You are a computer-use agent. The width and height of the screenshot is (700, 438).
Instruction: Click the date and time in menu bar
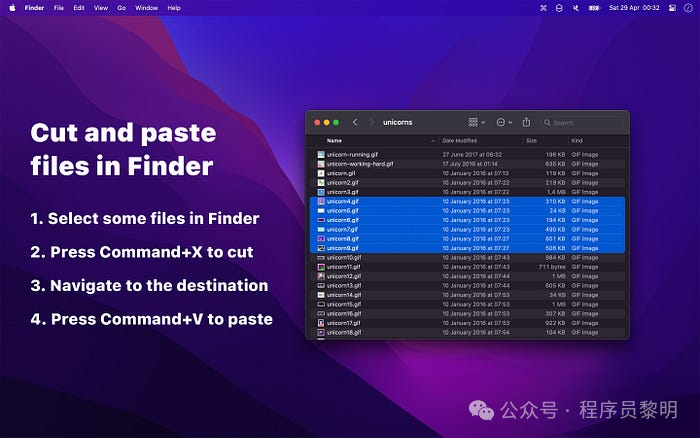634,8
